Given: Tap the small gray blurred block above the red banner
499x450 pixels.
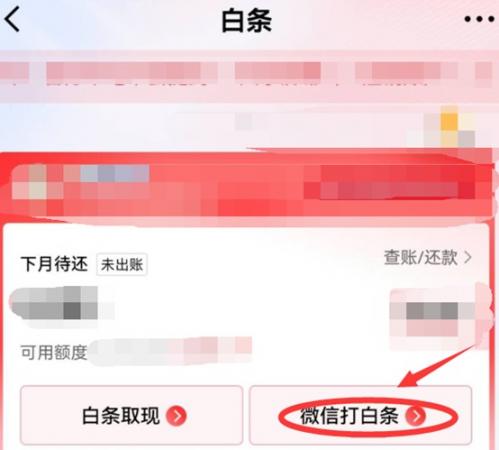Looking at the screenshot, I should click(244, 121).
